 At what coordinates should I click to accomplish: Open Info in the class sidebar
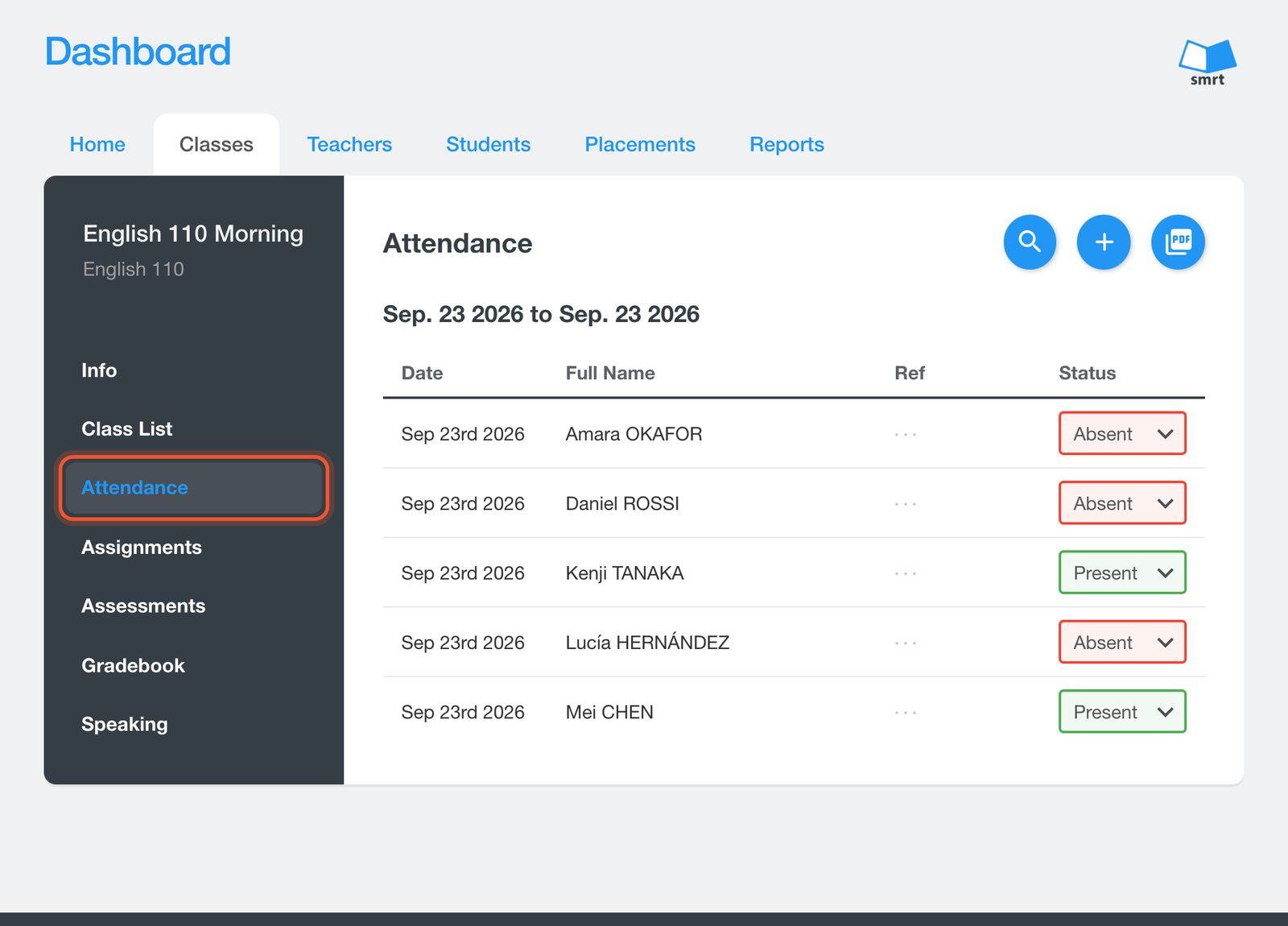tap(99, 370)
